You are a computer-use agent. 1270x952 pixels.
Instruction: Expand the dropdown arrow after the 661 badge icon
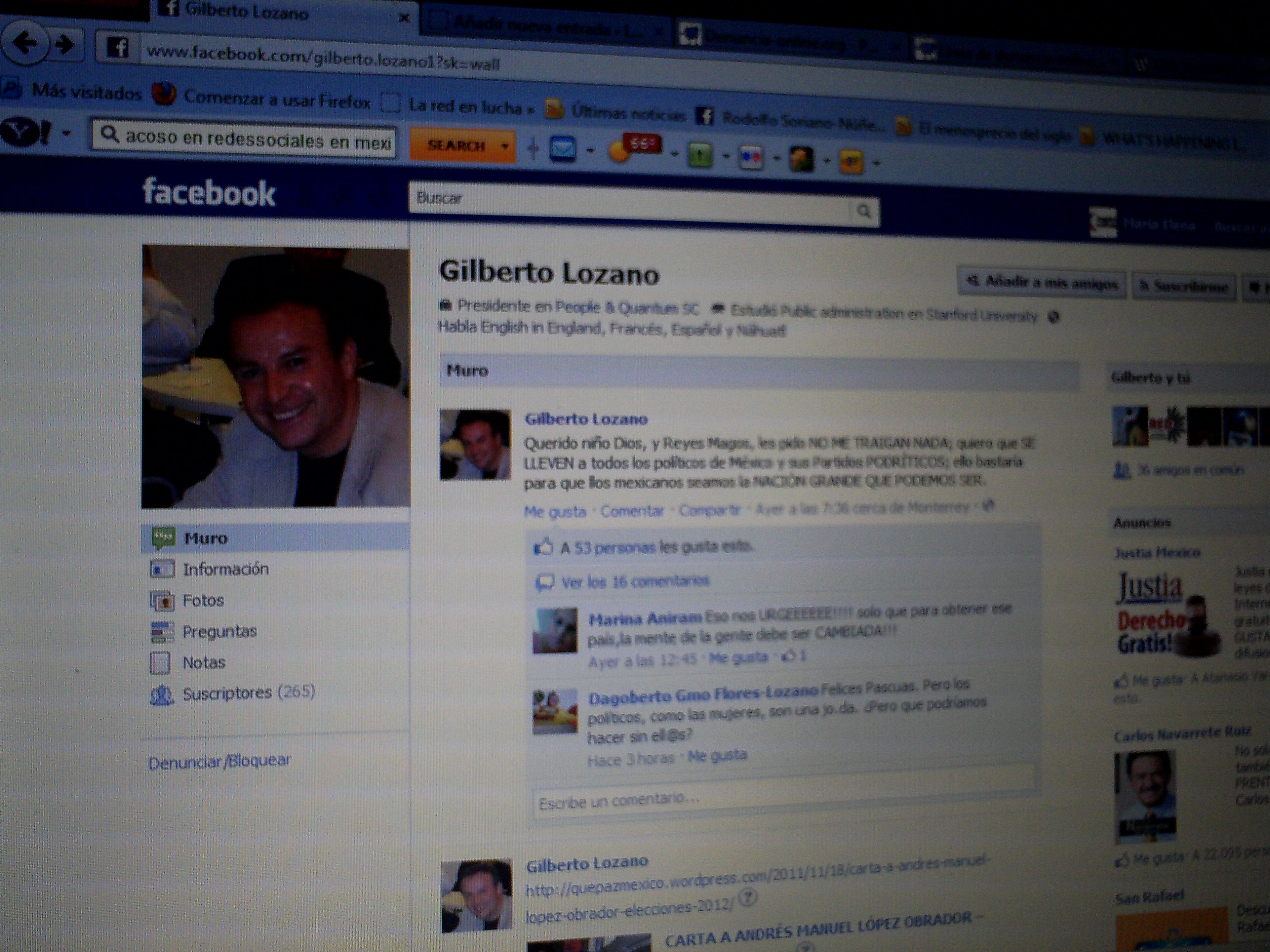pos(675,154)
